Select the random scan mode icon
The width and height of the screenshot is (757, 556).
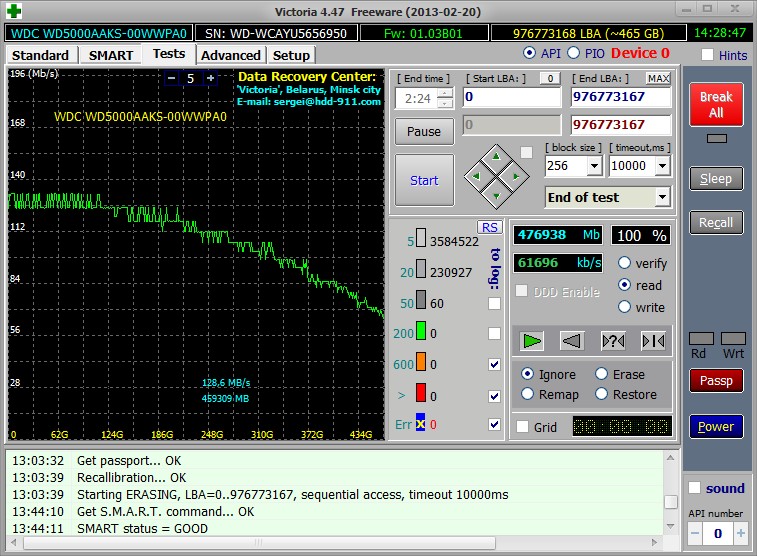tap(613, 341)
